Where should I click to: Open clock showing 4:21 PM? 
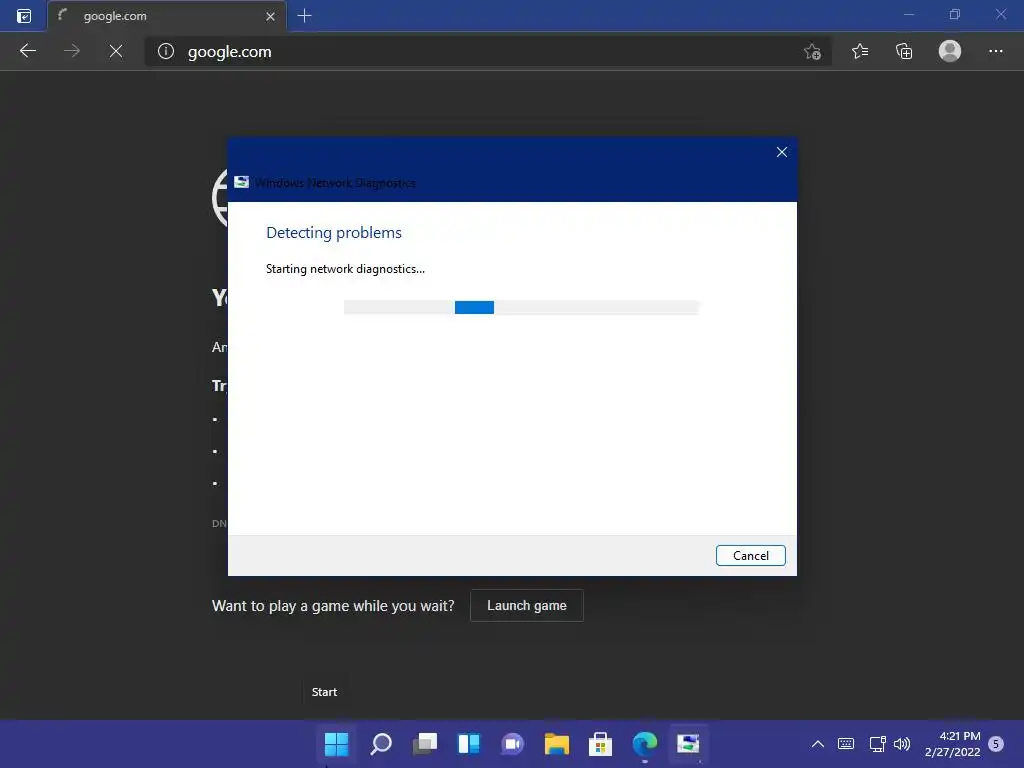pyautogui.click(x=953, y=743)
